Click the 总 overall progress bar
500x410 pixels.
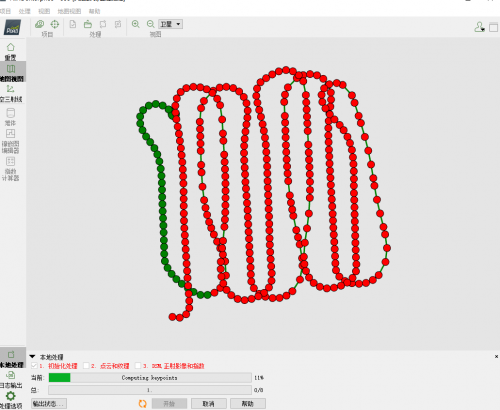click(x=150, y=390)
